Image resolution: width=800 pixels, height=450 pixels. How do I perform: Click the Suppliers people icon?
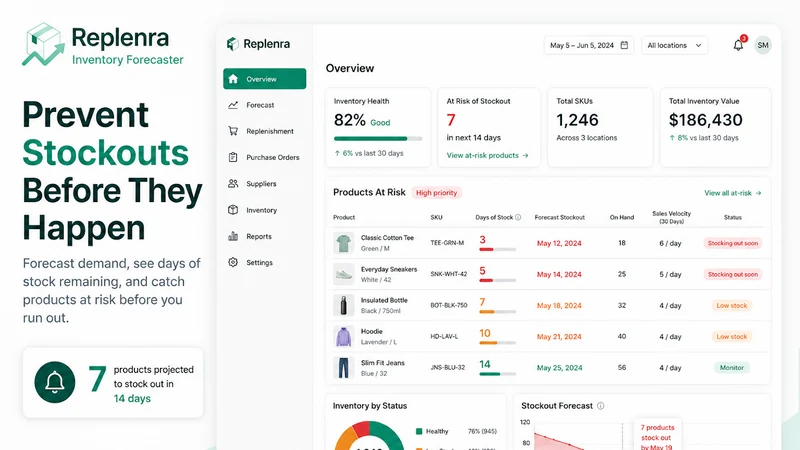click(233, 184)
